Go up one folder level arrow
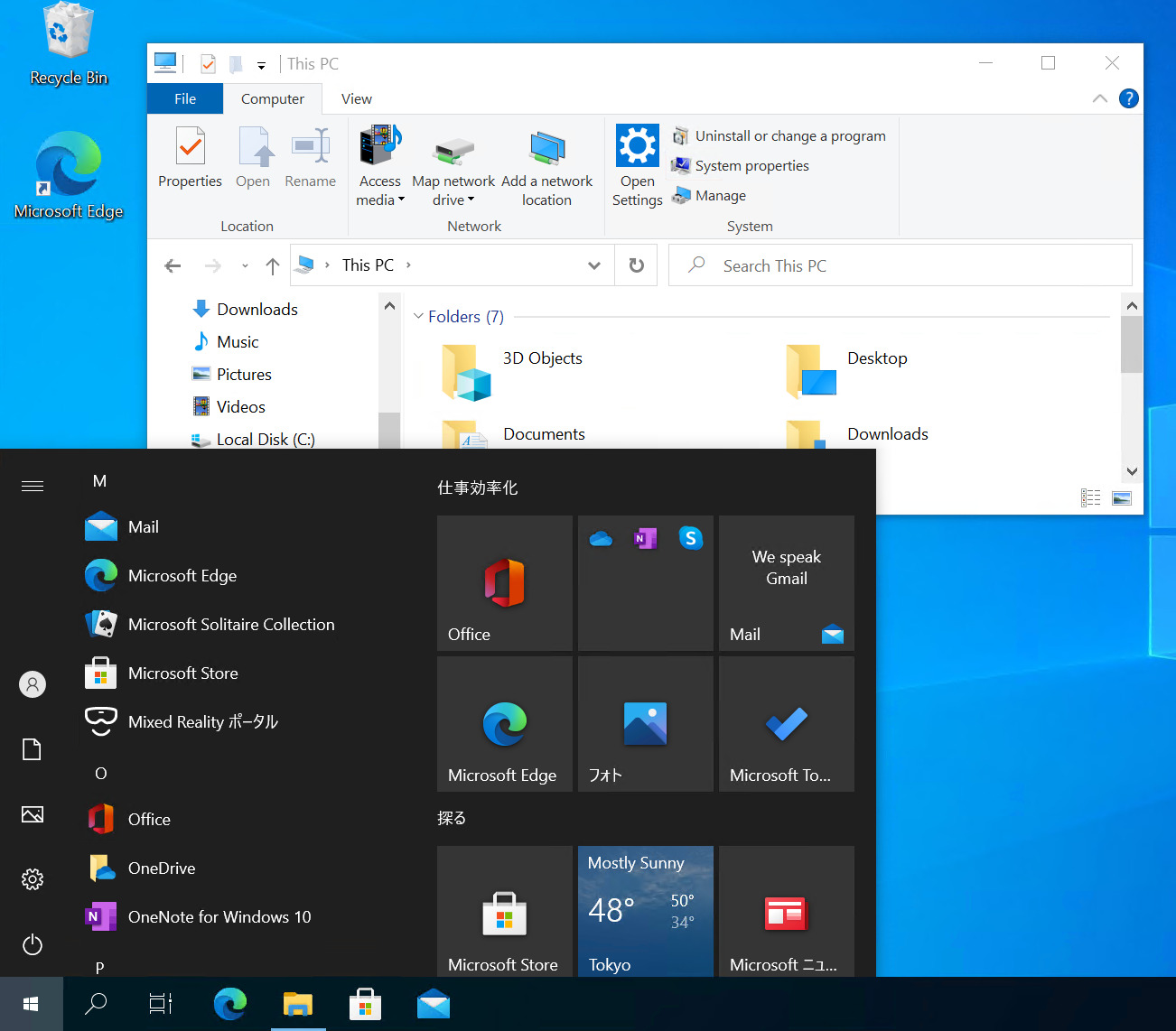This screenshot has width=1176, height=1031. pos(273,265)
